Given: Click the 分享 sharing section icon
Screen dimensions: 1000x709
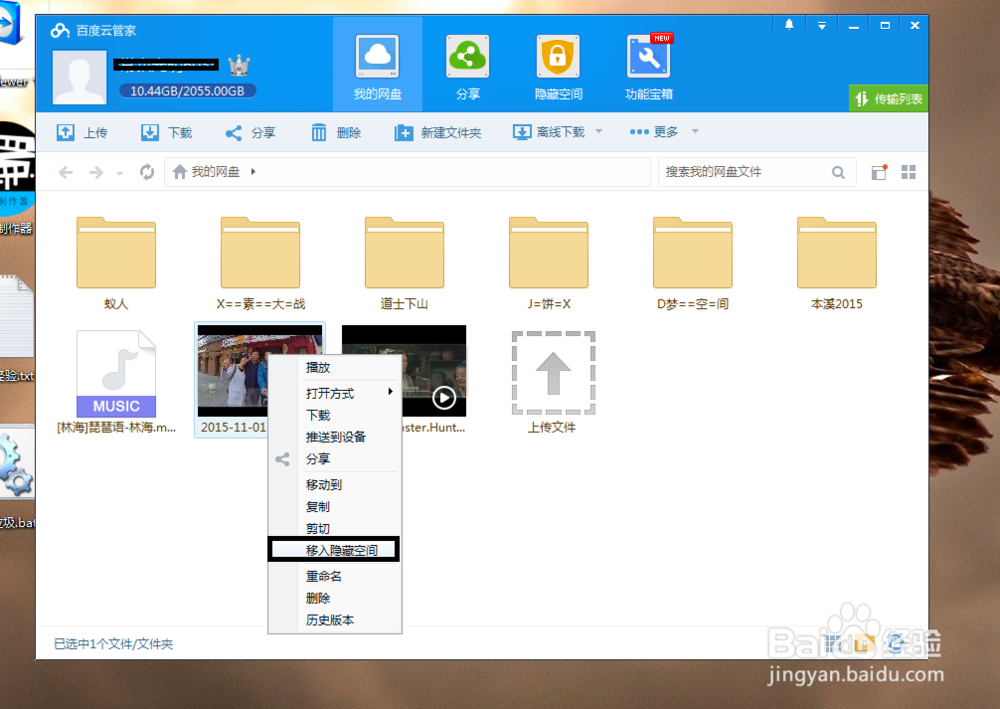Looking at the screenshot, I should tap(468, 57).
